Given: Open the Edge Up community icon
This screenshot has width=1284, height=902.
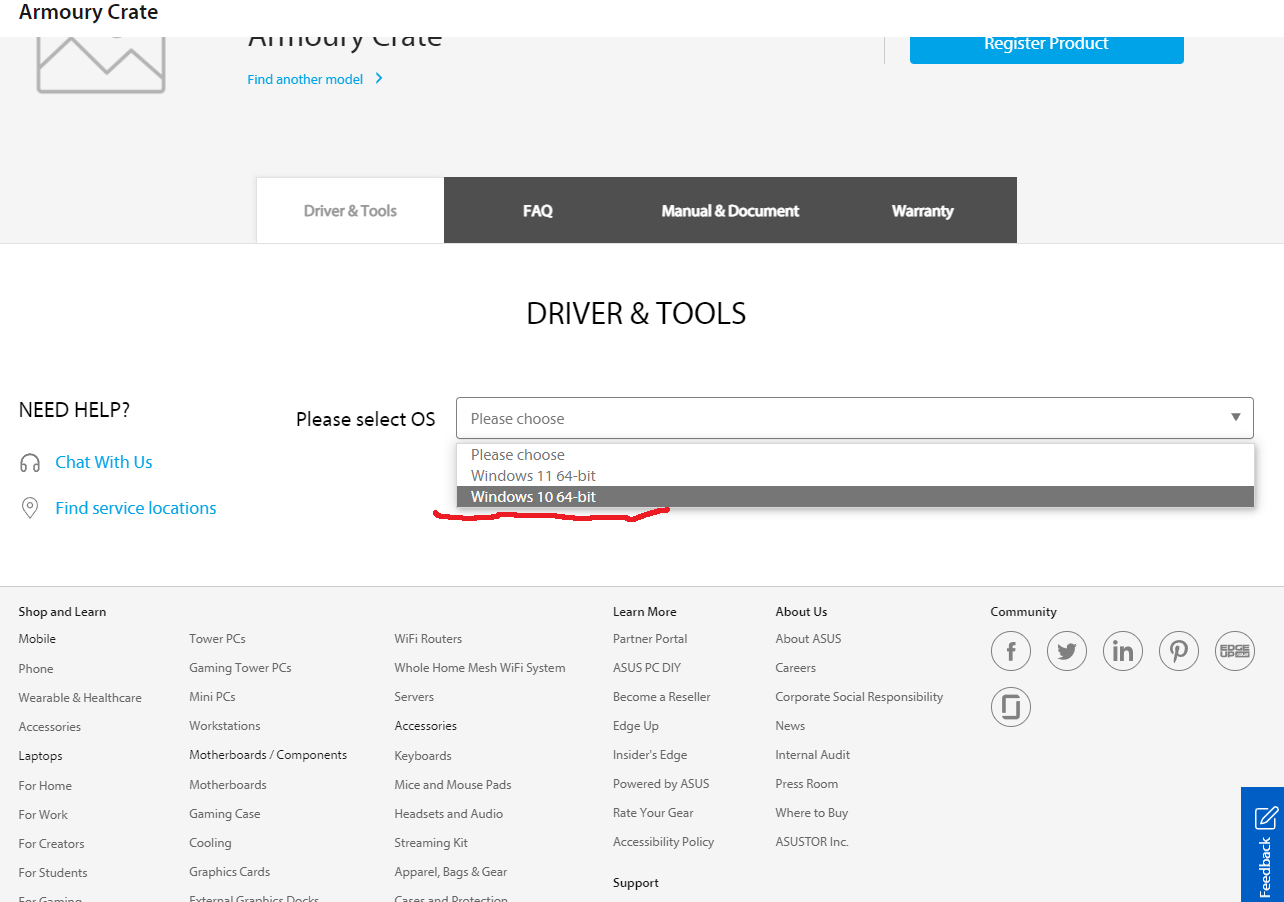Looking at the screenshot, I should tap(1235, 652).
